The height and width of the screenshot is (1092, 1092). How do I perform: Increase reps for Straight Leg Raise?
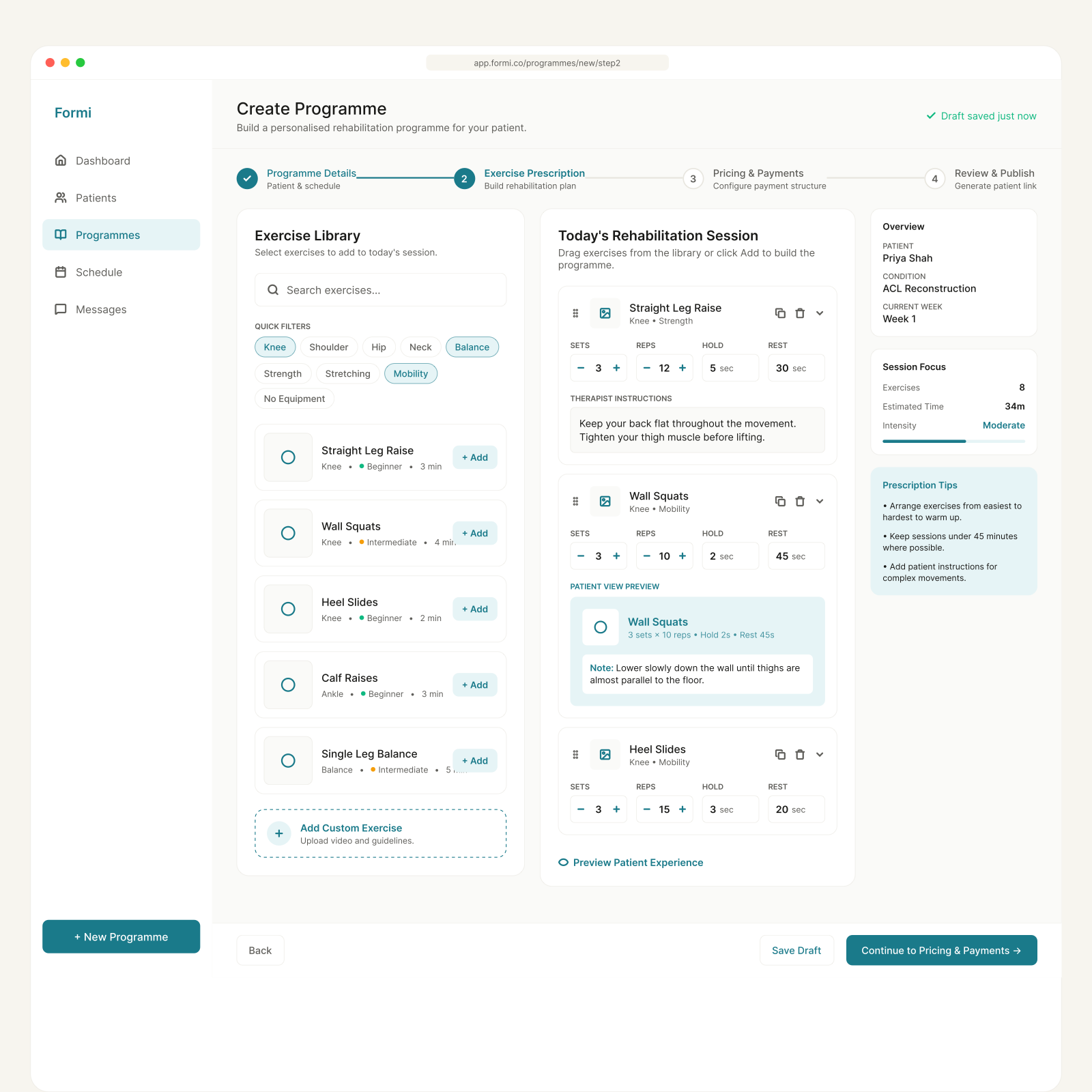point(682,368)
